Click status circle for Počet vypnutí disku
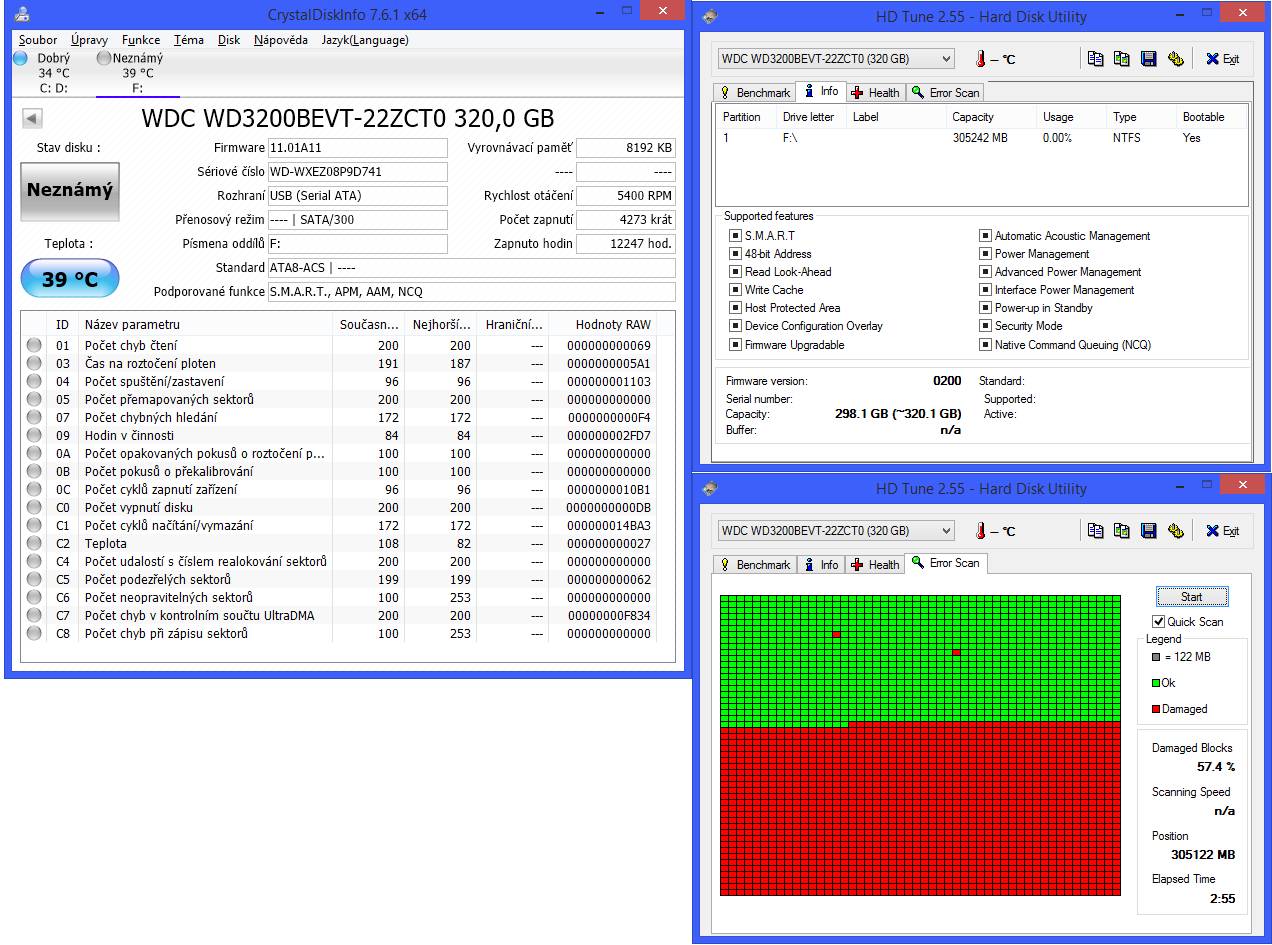This screenshot has width=1272, height=945. pos(34,507)
